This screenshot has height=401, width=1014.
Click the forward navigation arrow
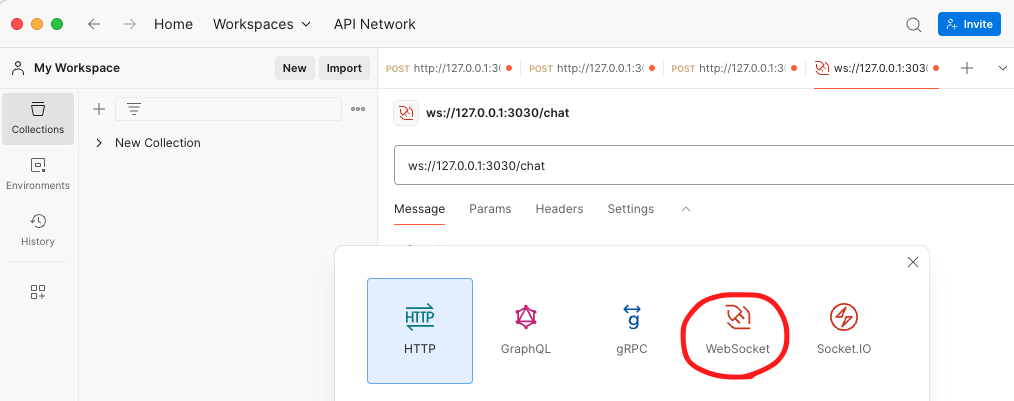[x=130, y=24]
